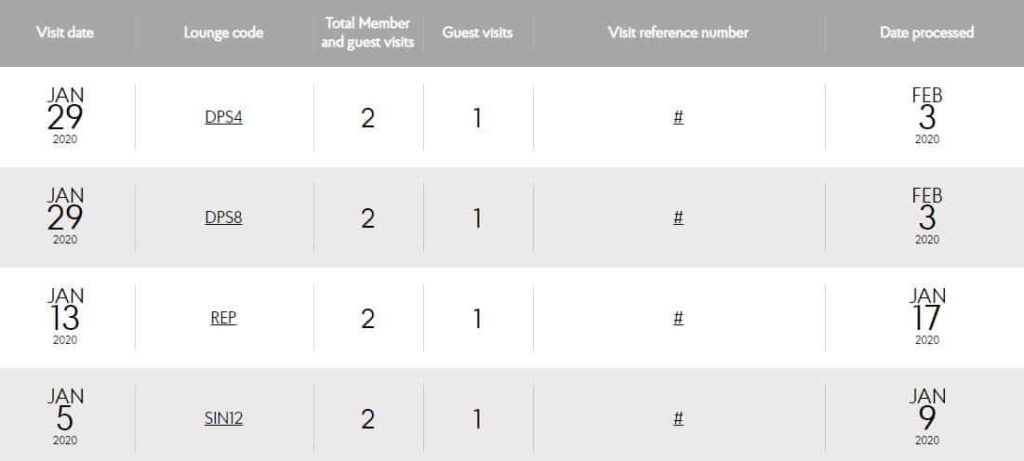Image resolution: width=1024 pixels, height=461 pixels.
Task: Click the REP lounge code link
Action: pyautogui.click(x=223, y=318)
